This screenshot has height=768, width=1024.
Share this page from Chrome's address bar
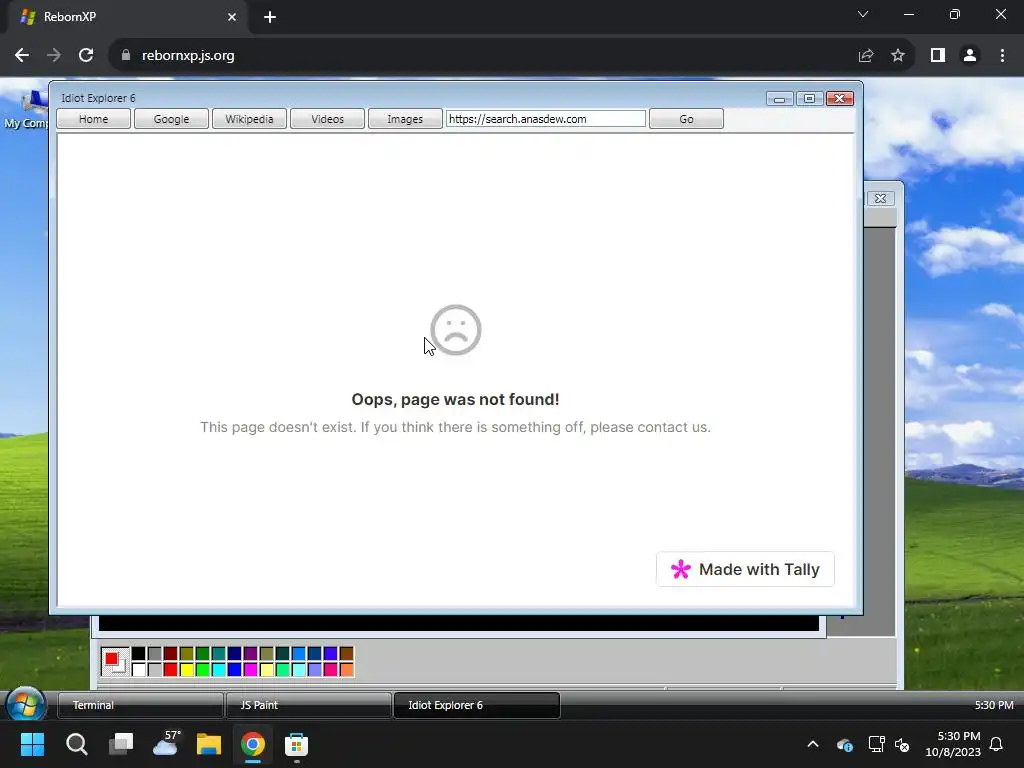[866, 56]
